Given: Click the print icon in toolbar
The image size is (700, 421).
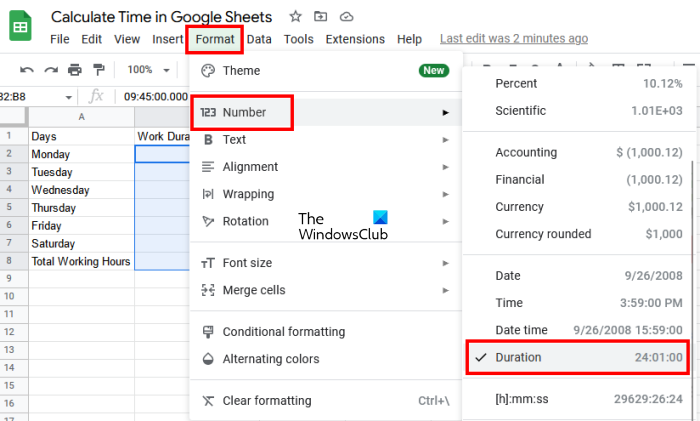Looking at the screenshot, I should pyautogui.click(x=74, y=70).
